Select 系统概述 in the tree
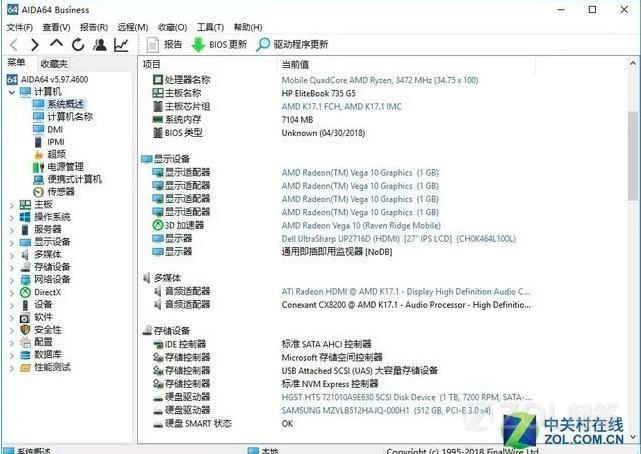The width and height of the screenshot is (641, 454). coord(65,105)
